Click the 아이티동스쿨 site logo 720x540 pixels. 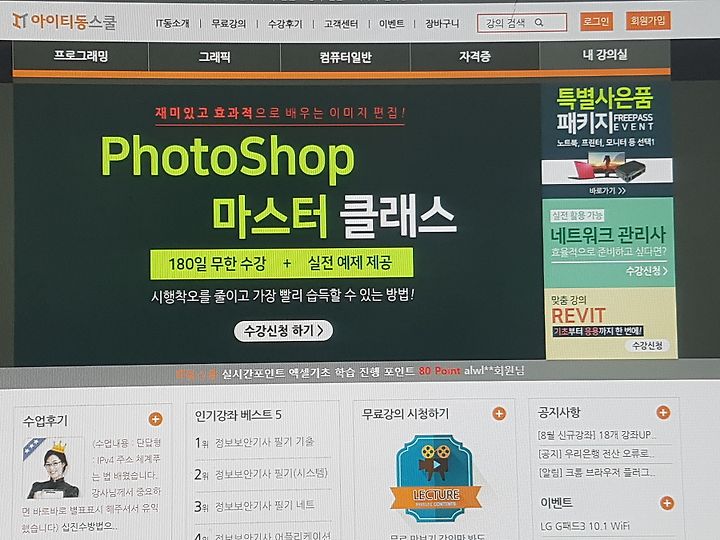64,21
